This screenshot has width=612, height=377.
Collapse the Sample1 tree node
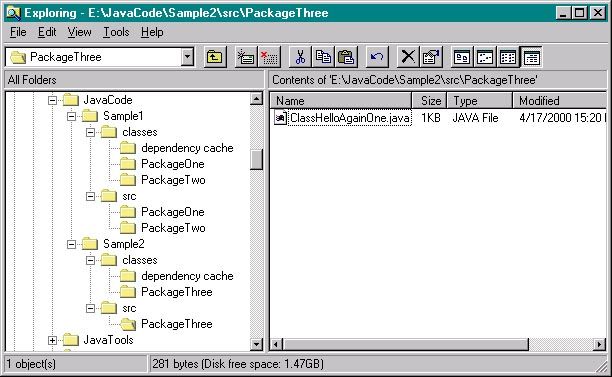pyautogui.click(x=71, y=116)
